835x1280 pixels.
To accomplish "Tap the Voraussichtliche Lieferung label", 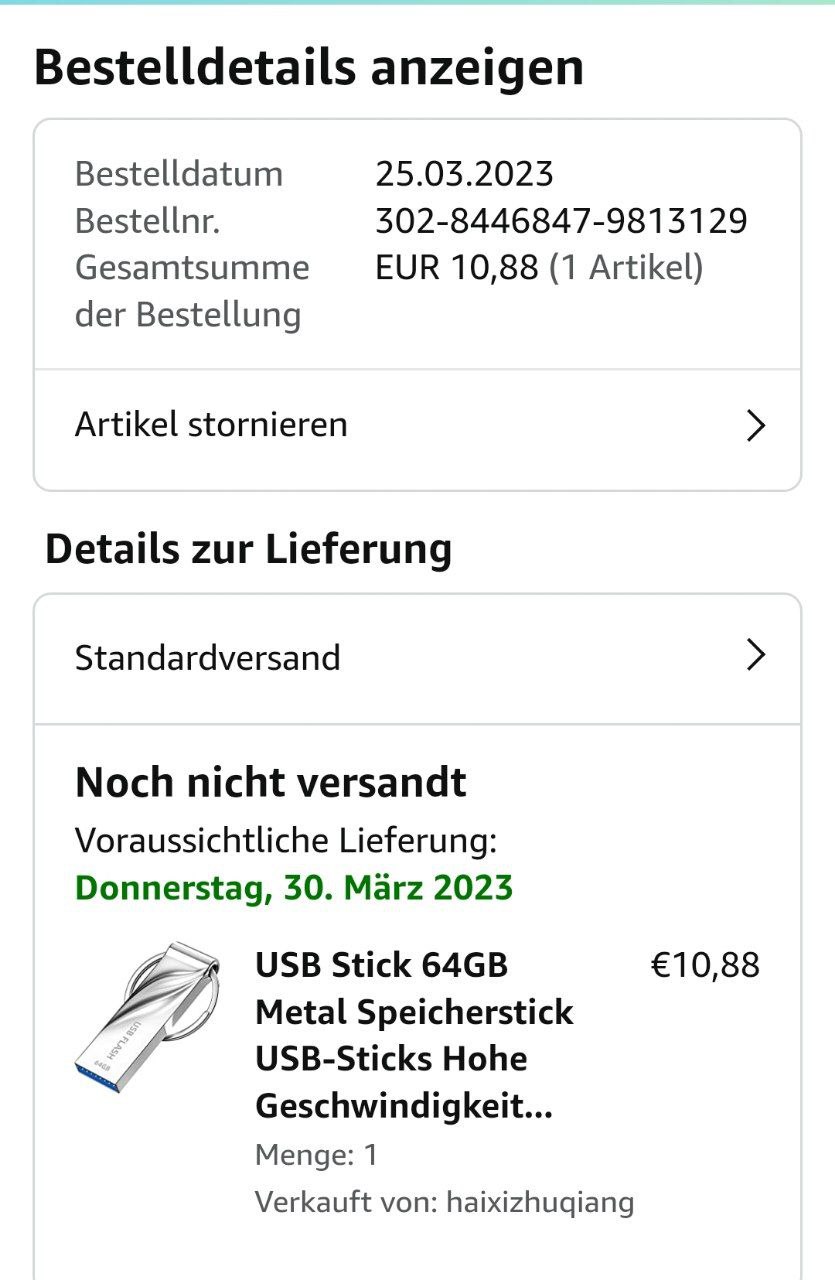I will coord(286,841).
